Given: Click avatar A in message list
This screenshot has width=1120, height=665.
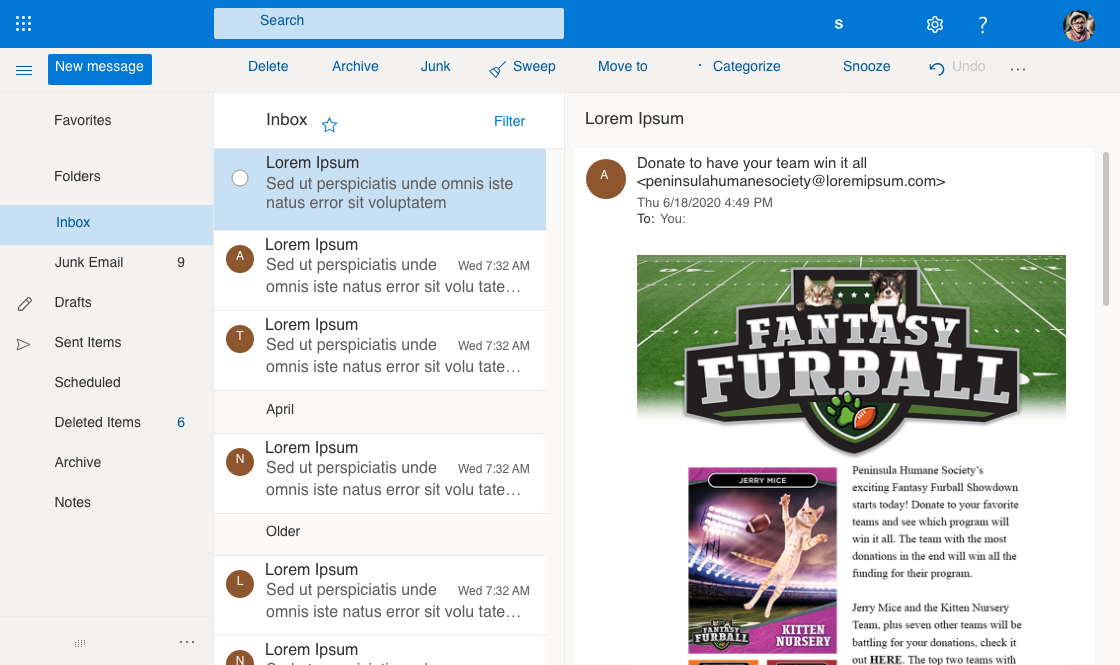Looking at the screenshot, I should pyautogui.click(x=240, y=259).
